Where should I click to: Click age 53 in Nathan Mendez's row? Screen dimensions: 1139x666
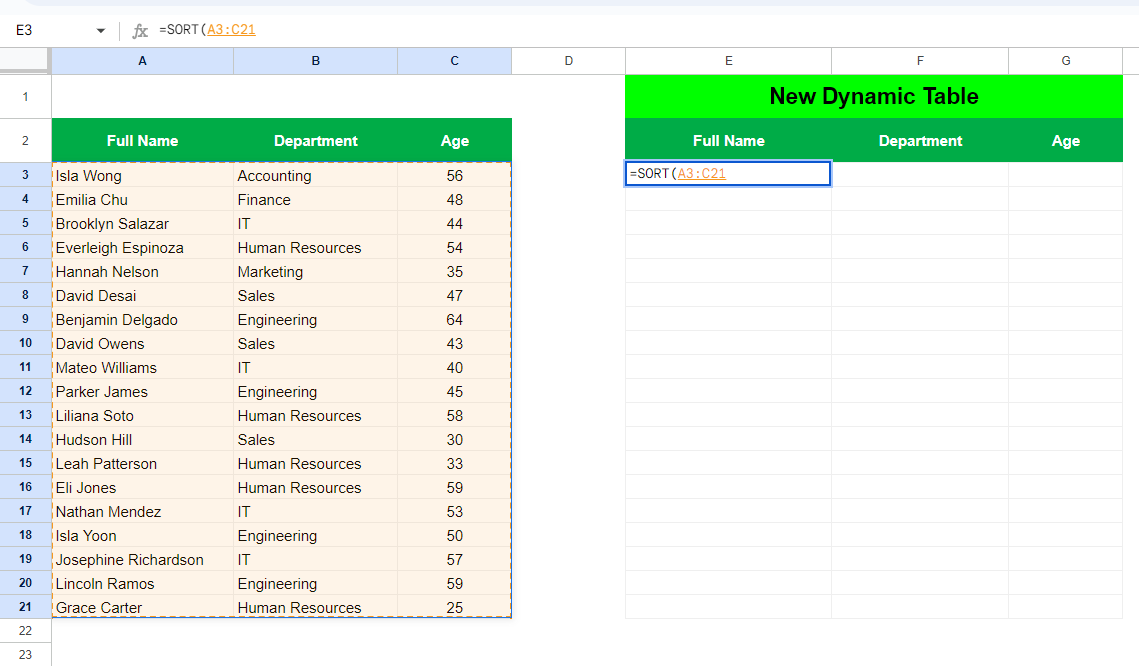pyautogui.click(x=455, y=511)
